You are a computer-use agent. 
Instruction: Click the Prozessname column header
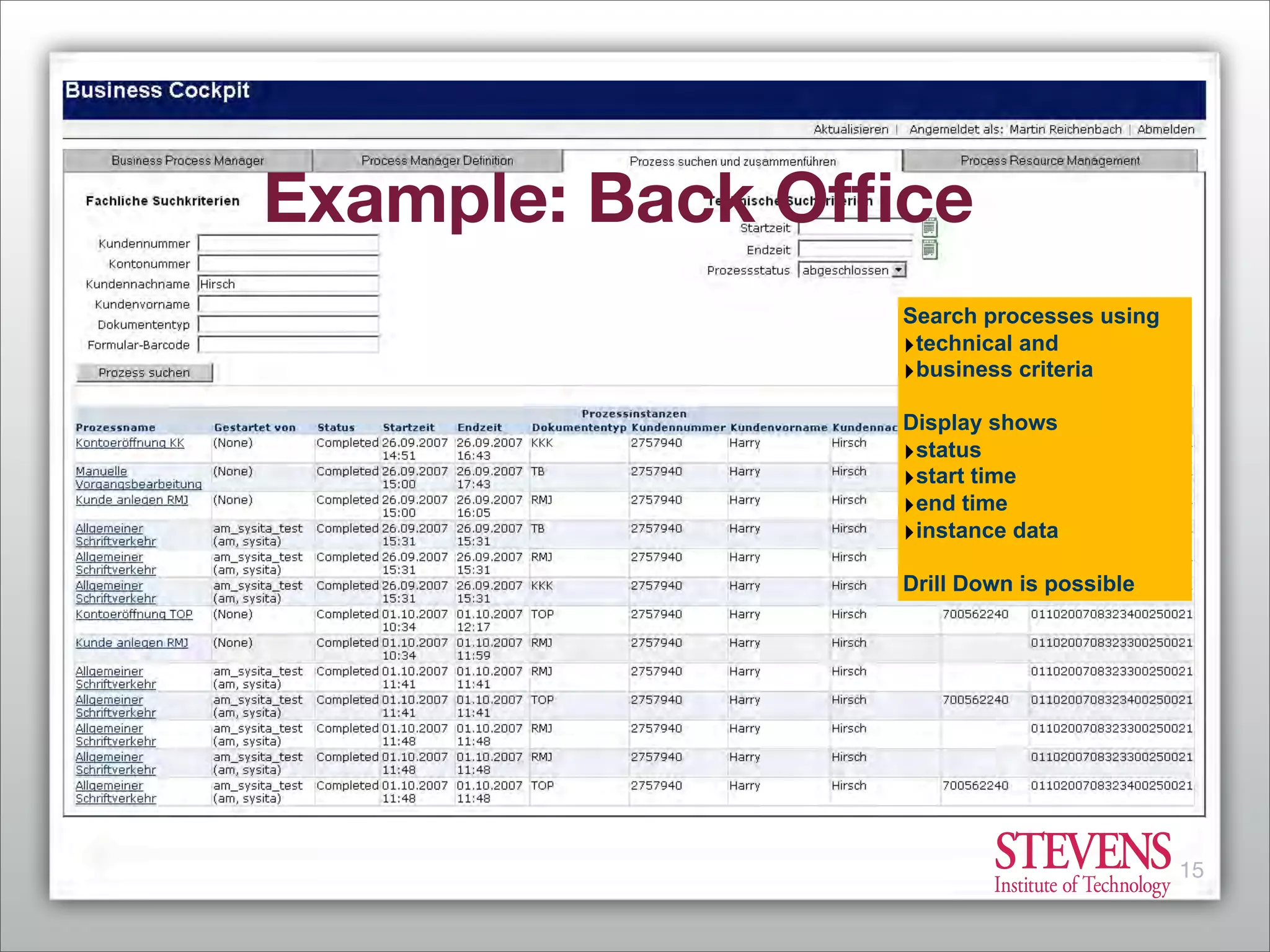click(x=115, y=428)
